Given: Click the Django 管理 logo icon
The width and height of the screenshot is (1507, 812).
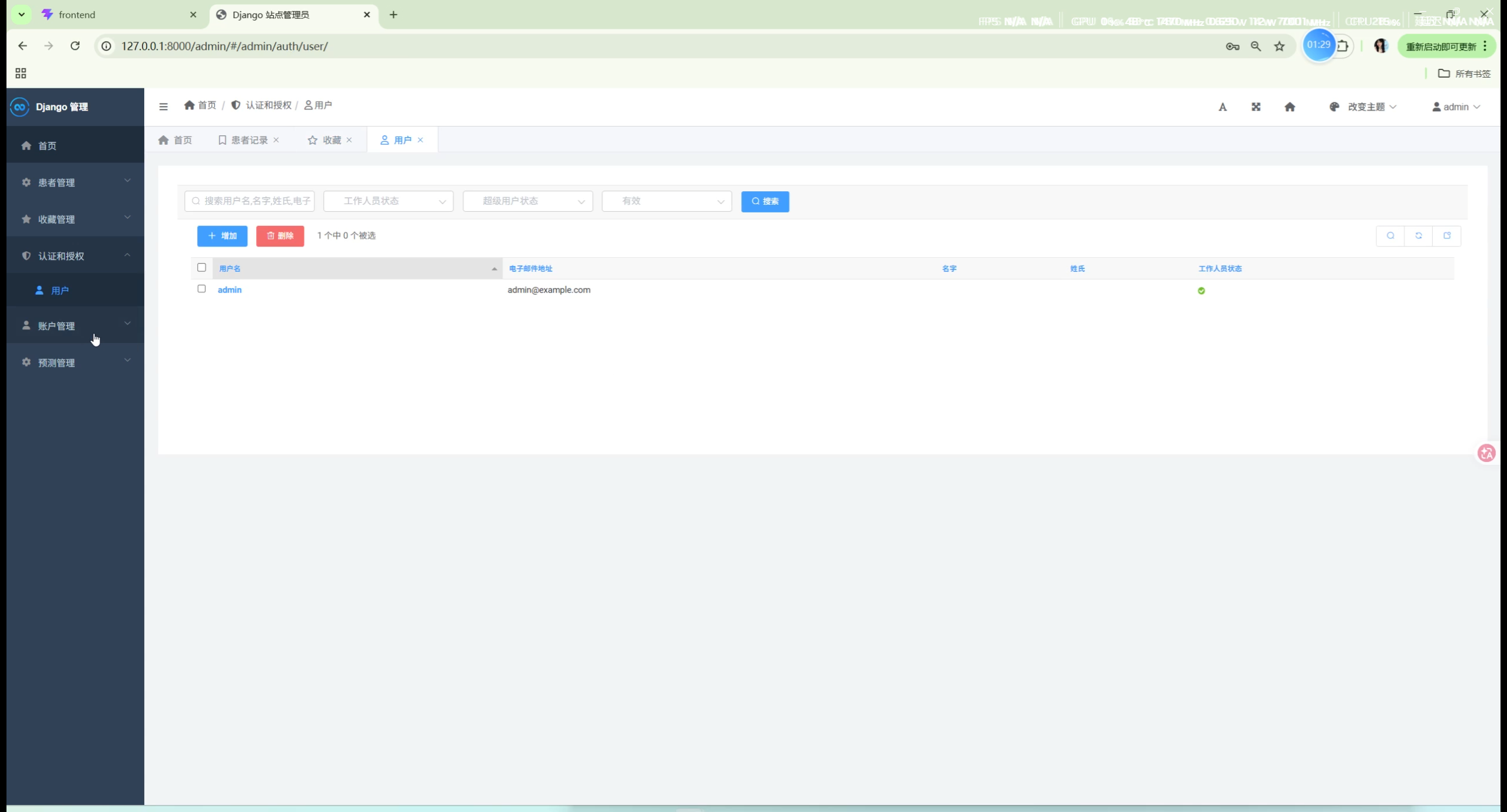Looking at the screenshot, I should [19, 107].
